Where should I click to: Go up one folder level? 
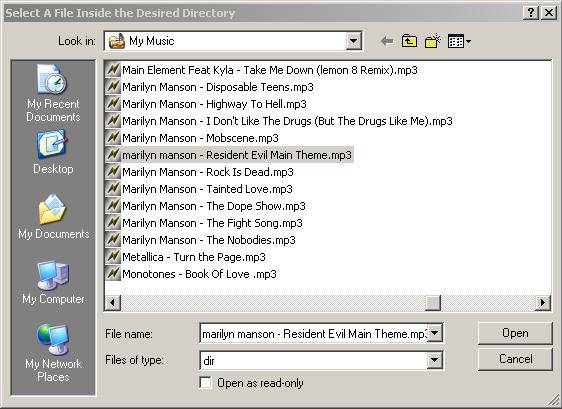pyautogui.click(x=409, y=41)
